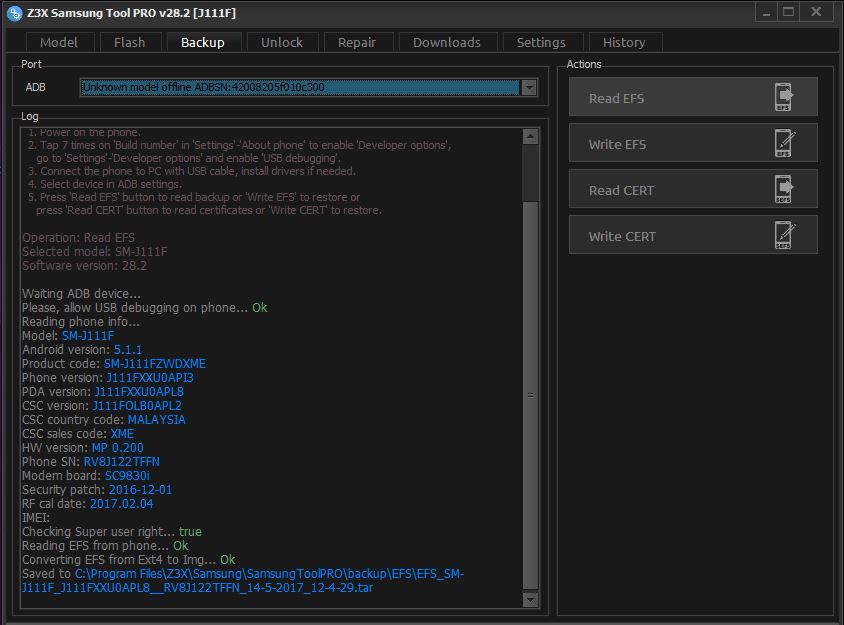Click the phone icon on Read CERT button
The image size is (844, 625).
click(784, 189)
